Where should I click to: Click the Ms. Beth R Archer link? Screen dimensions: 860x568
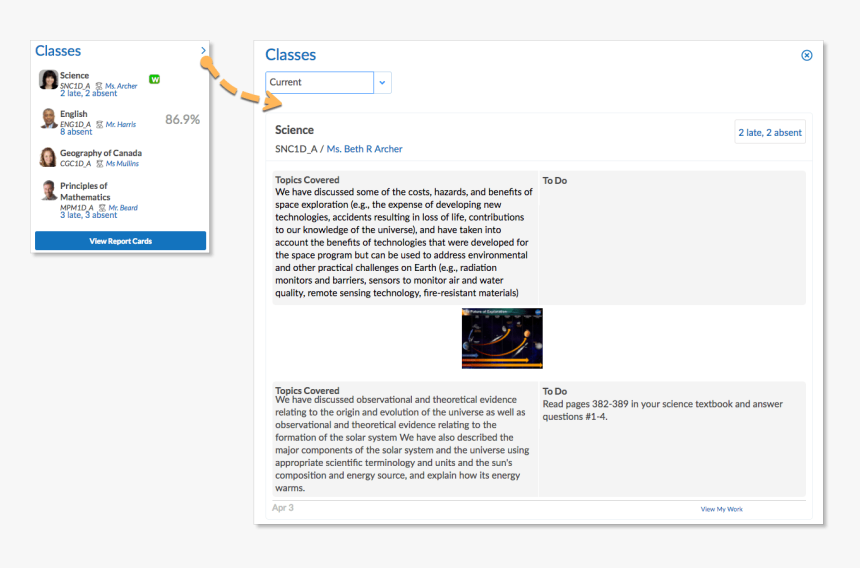point(364,149)
